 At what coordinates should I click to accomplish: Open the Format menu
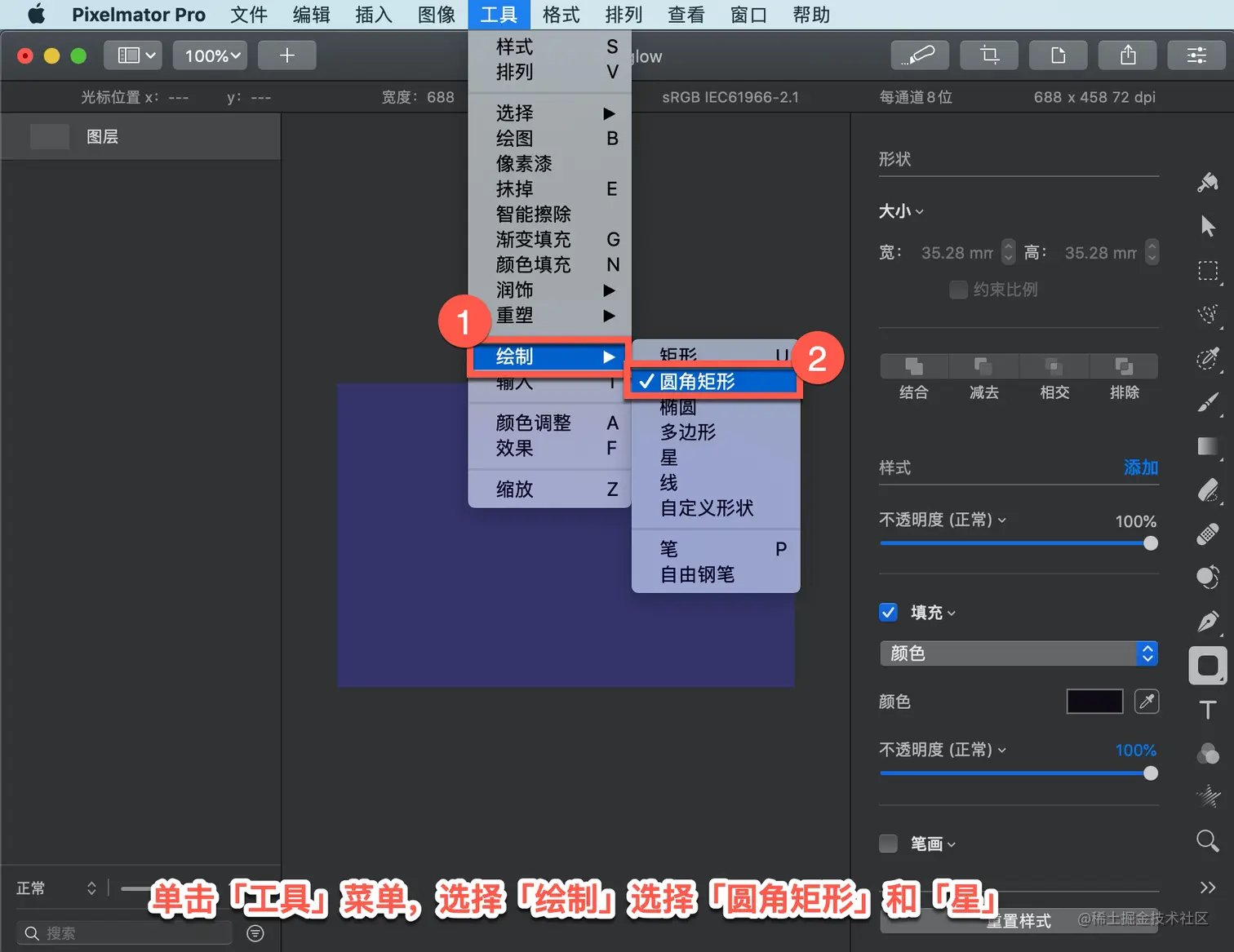[561, 15]
